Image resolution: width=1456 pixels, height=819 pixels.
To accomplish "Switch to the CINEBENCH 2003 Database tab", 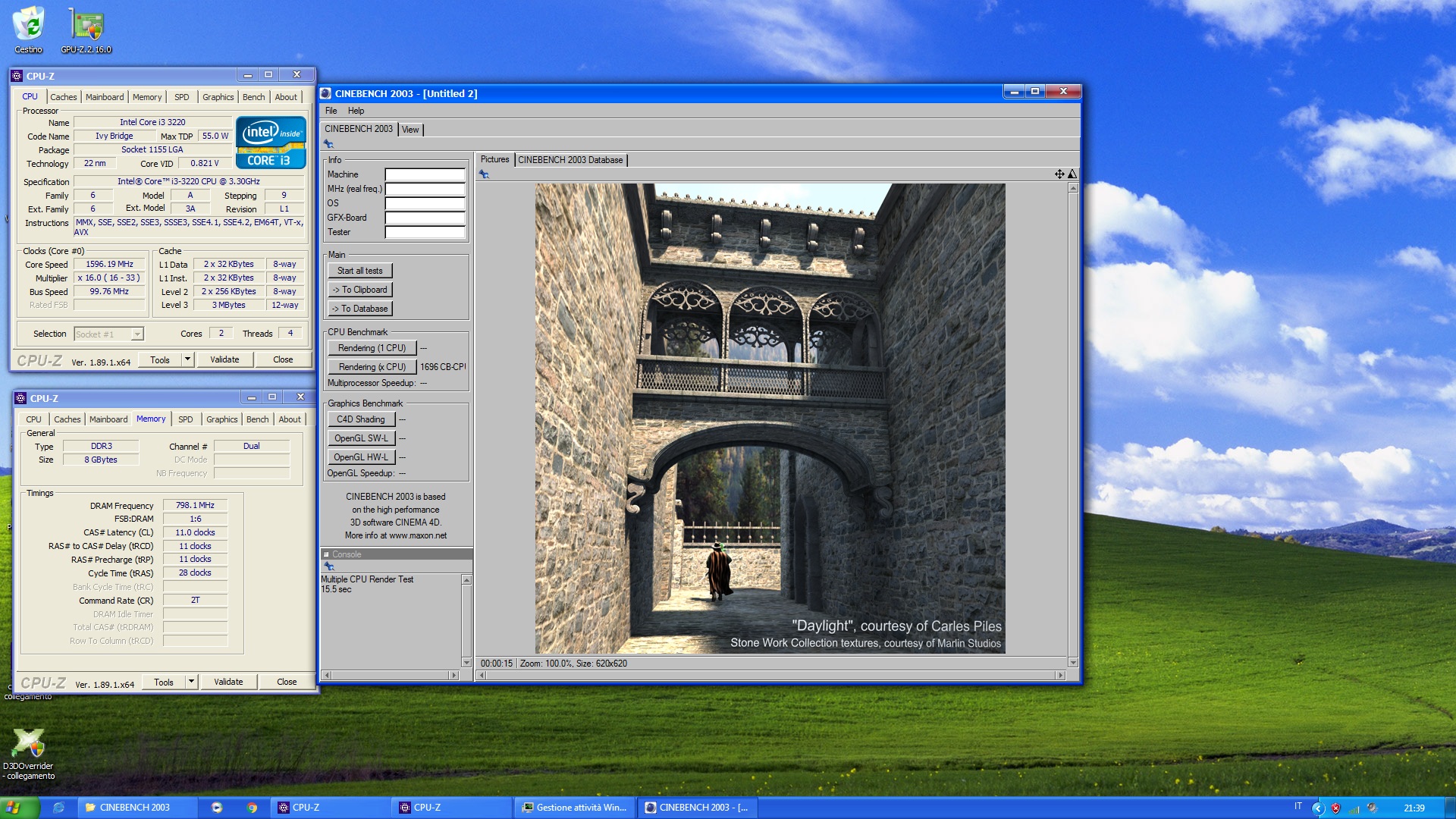I will 570,160.
